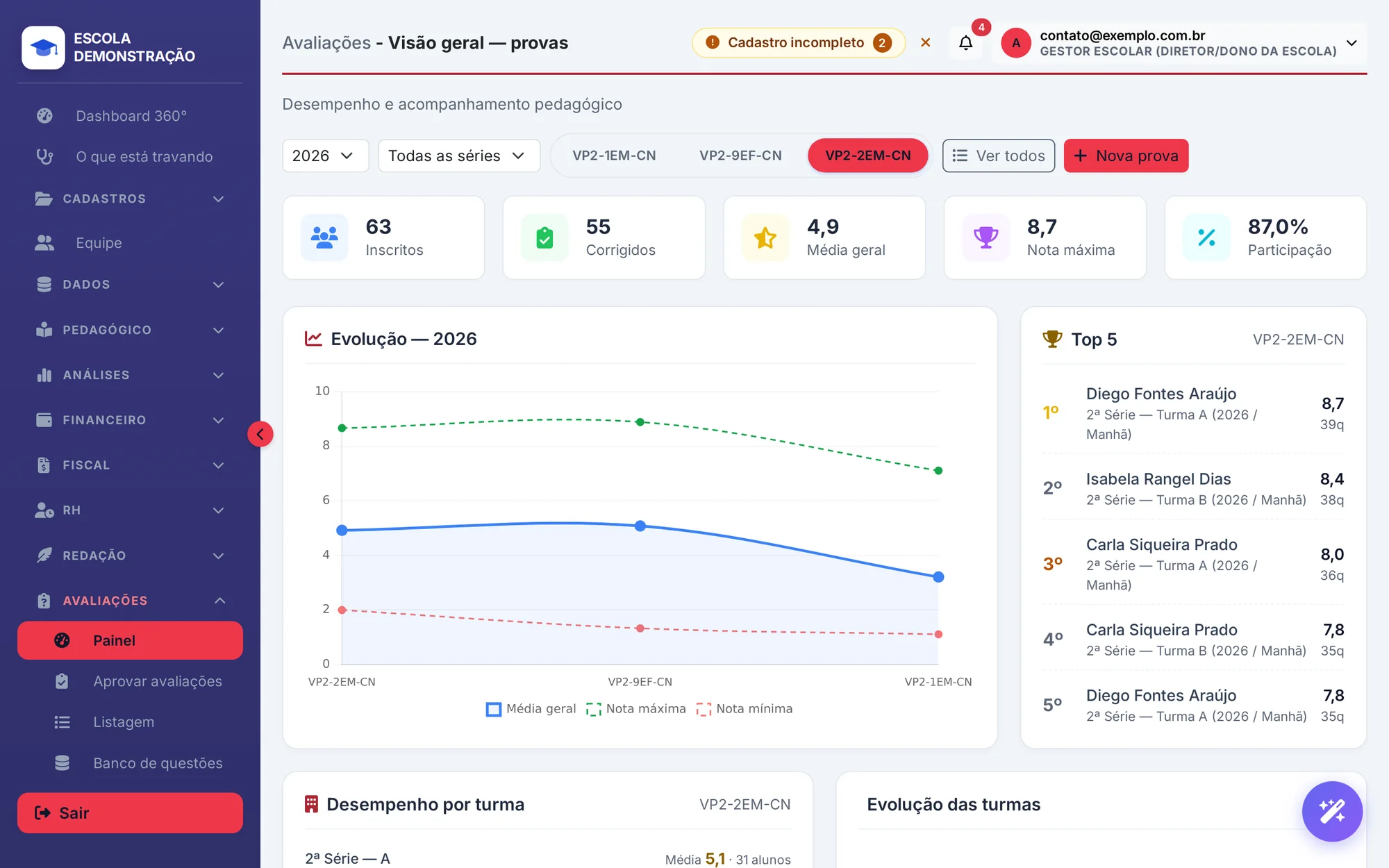Click the Nota máxima trophy icon
The width and height of the screenshot is (1389, 868).
pyautogui.click(x=985, y=237)
